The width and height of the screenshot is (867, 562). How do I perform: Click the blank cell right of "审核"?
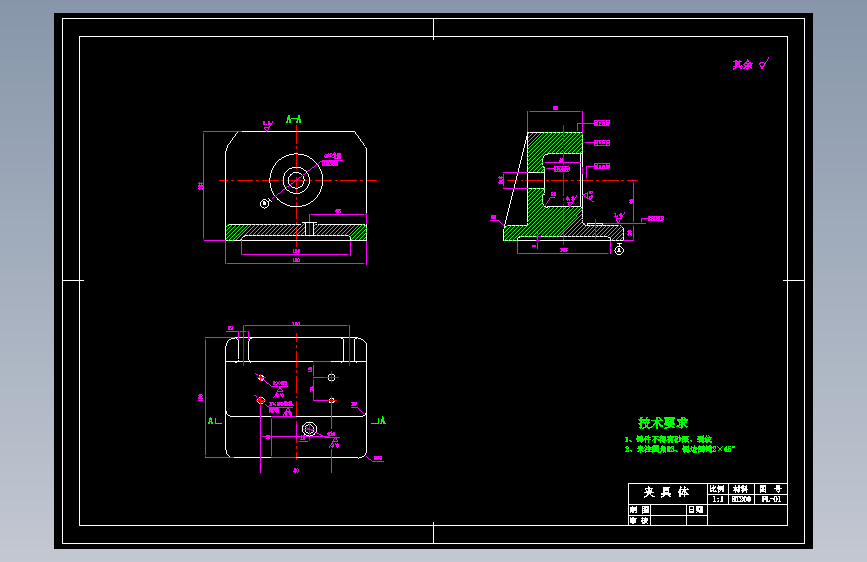pyautogui.click(x=668, y=520)
